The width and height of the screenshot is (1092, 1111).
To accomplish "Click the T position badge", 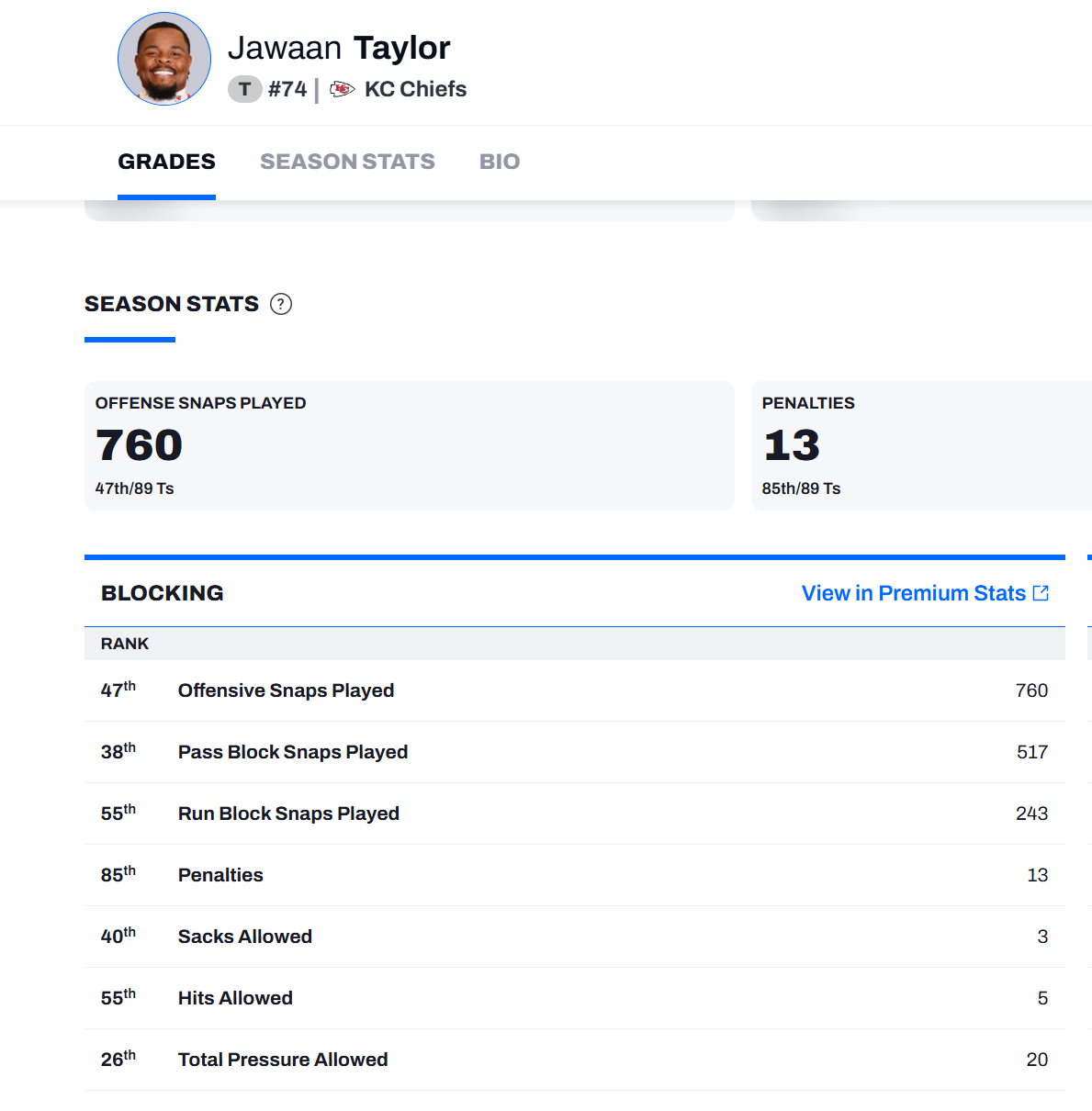I will [x=244, y=89].
